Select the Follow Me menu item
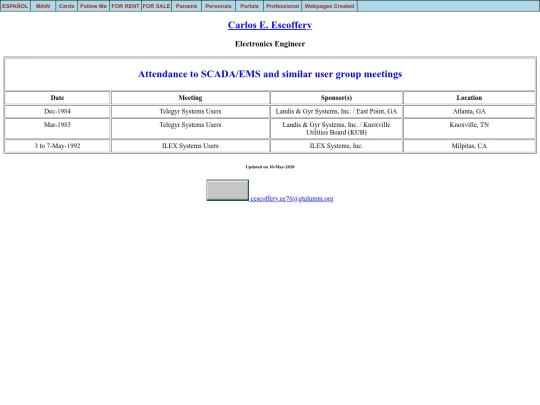The width and height of the screenshot is (540, 405). coord(93,6)
